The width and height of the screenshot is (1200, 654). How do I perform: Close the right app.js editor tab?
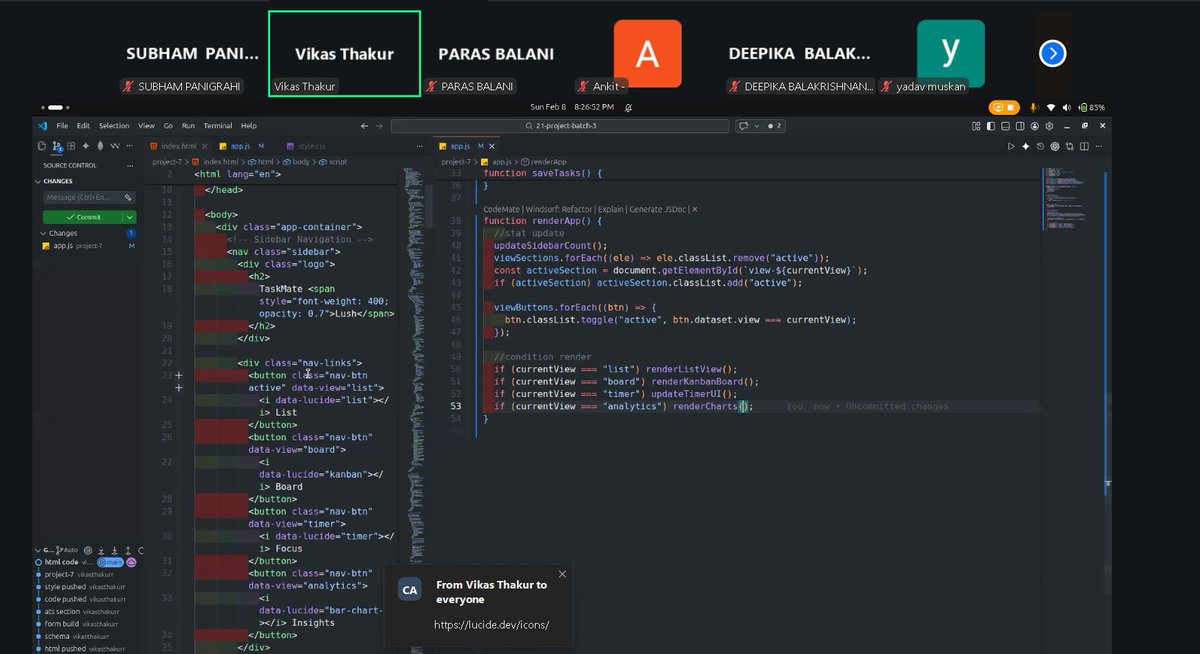click(x=492, y=146)
